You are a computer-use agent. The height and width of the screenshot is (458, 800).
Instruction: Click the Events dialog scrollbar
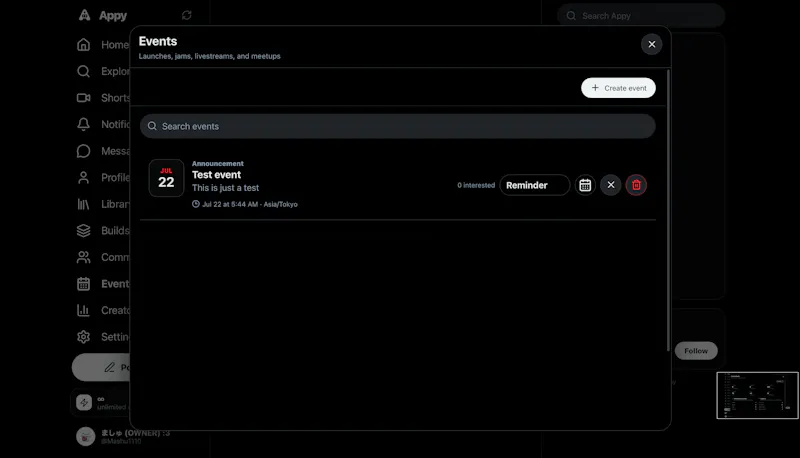[668, 210]
